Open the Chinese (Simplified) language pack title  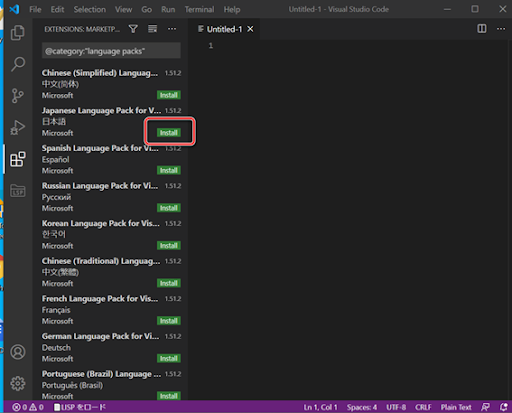click(x=100, y=73)
